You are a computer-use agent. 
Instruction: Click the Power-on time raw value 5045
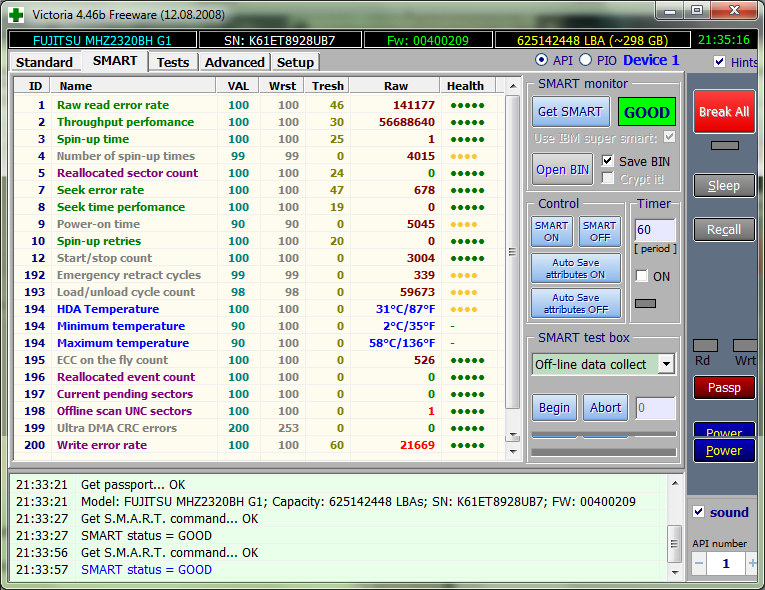click(421, 224)
